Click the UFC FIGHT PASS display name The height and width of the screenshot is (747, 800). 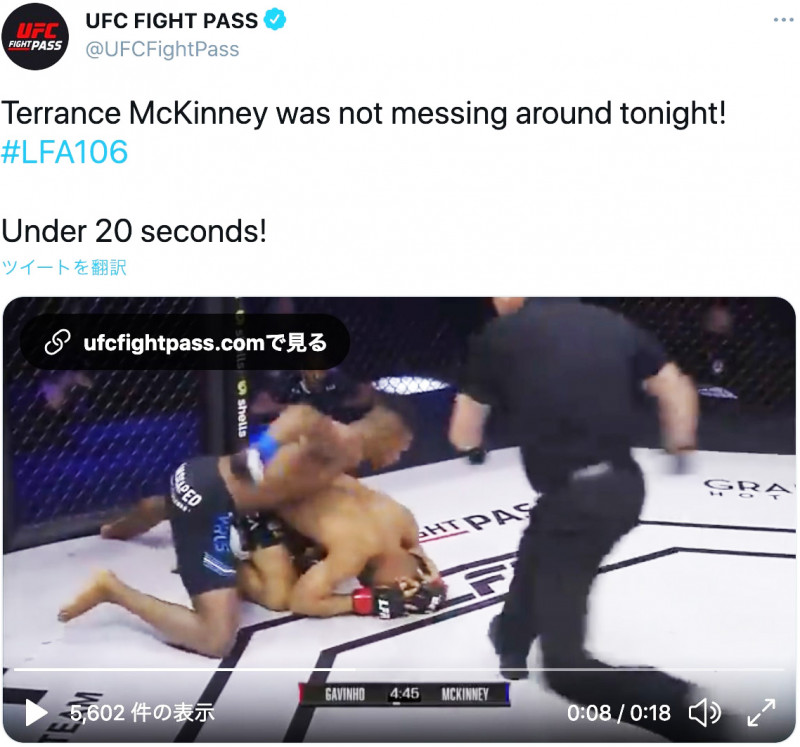171,20
